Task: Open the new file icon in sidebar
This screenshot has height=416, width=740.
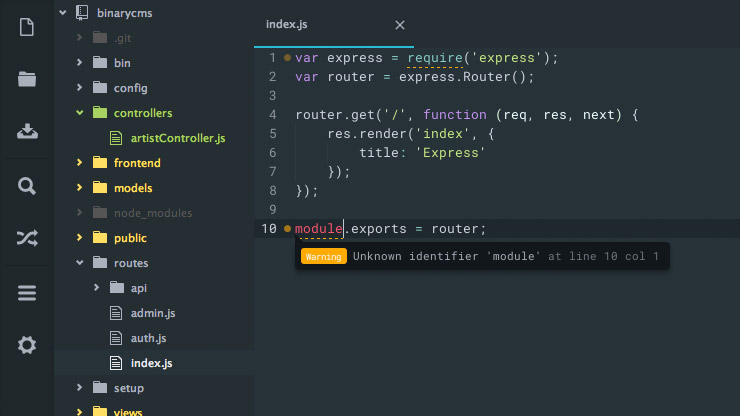Action: [27, 27]
